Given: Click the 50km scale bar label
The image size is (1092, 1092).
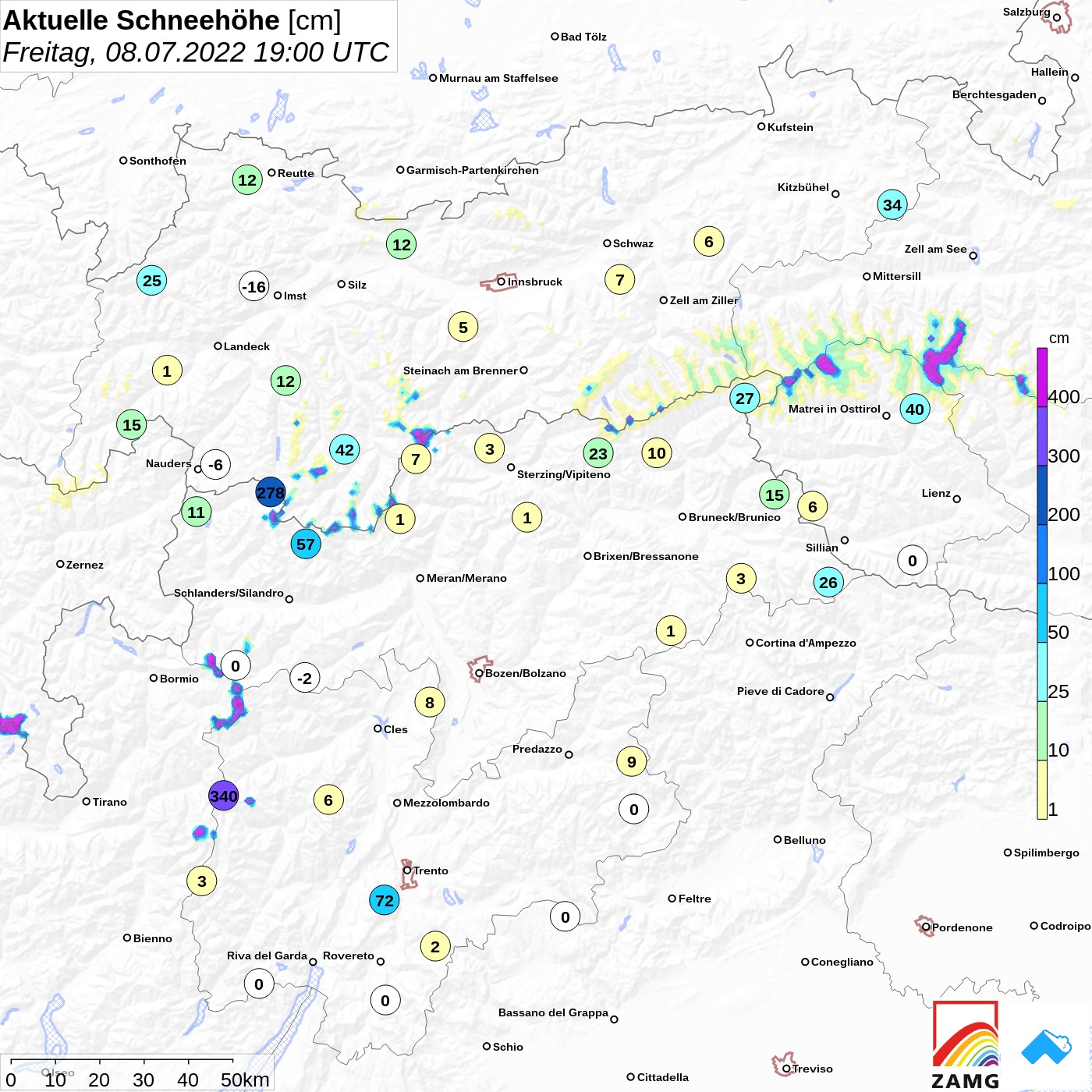Looking at the screenshot, I should pos(245,1080).
